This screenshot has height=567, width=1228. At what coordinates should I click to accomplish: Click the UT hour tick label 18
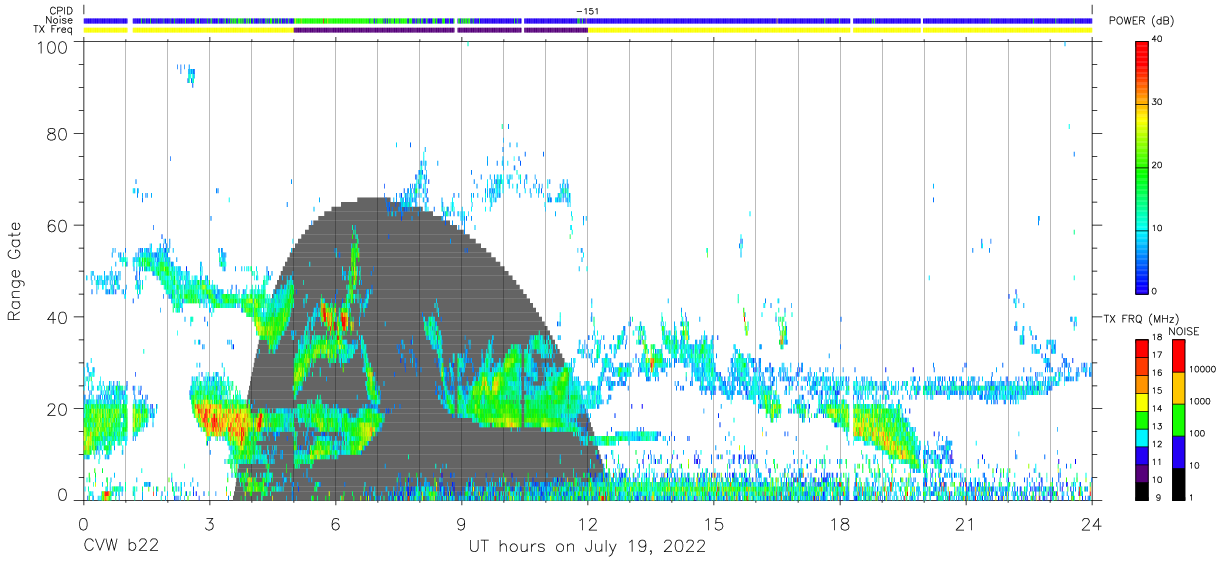[840, 524]
